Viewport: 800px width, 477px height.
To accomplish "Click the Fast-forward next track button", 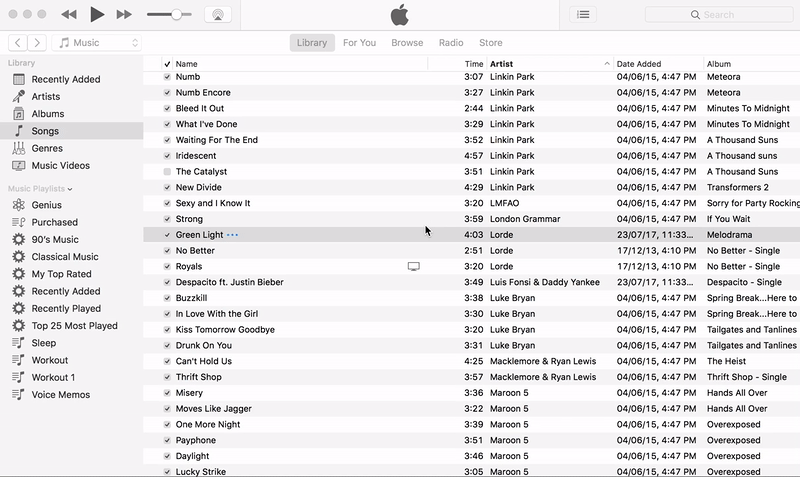I will [x=124, y=14].
